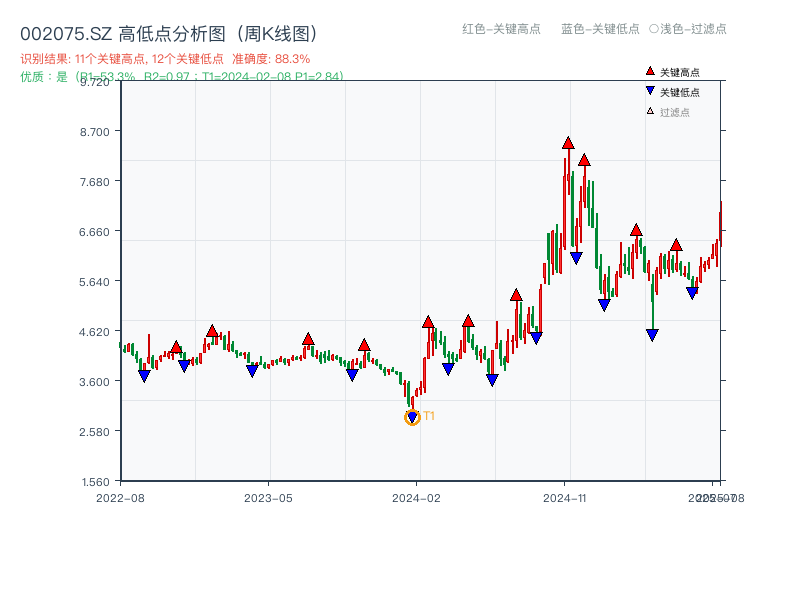Click the blue low marker between the two tallest peaks

(x=576, y=258)
